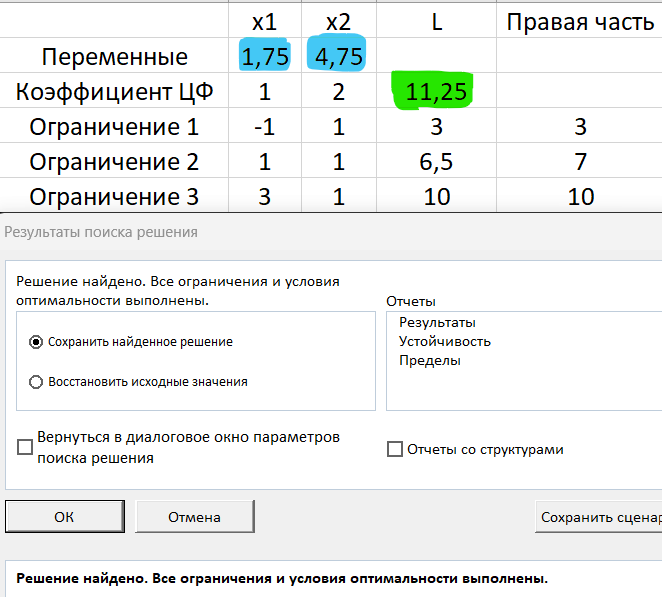Select 'Пределы' report entry
This screenshot has height=597, width=662.
[429, 361]
